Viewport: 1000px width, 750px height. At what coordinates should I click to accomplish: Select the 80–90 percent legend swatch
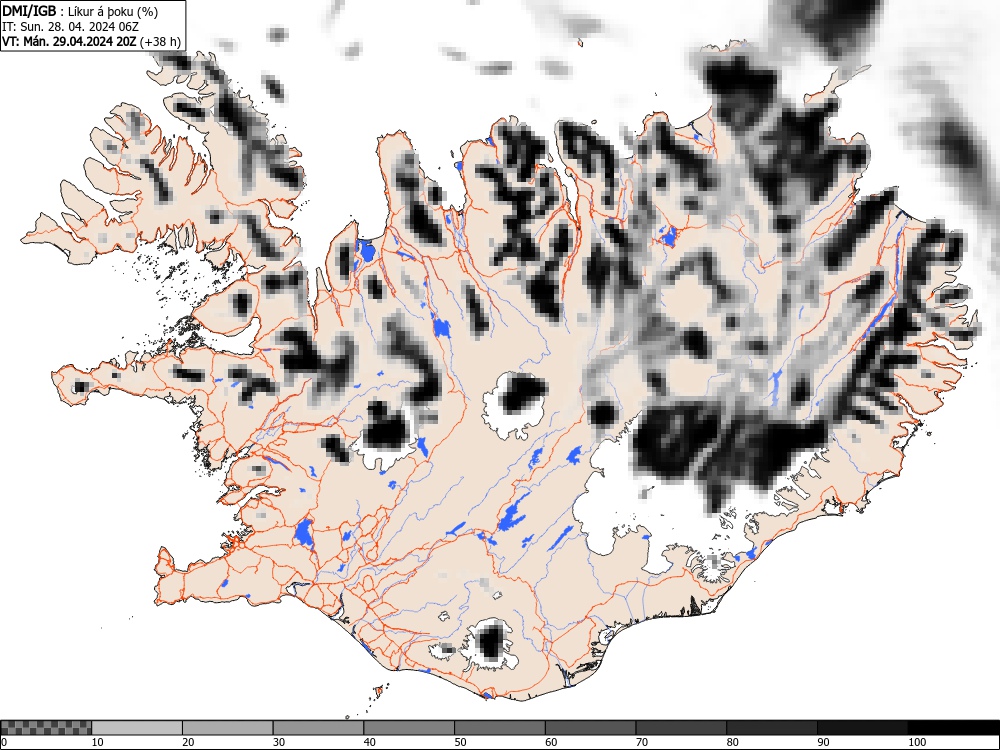coord(771,728)
